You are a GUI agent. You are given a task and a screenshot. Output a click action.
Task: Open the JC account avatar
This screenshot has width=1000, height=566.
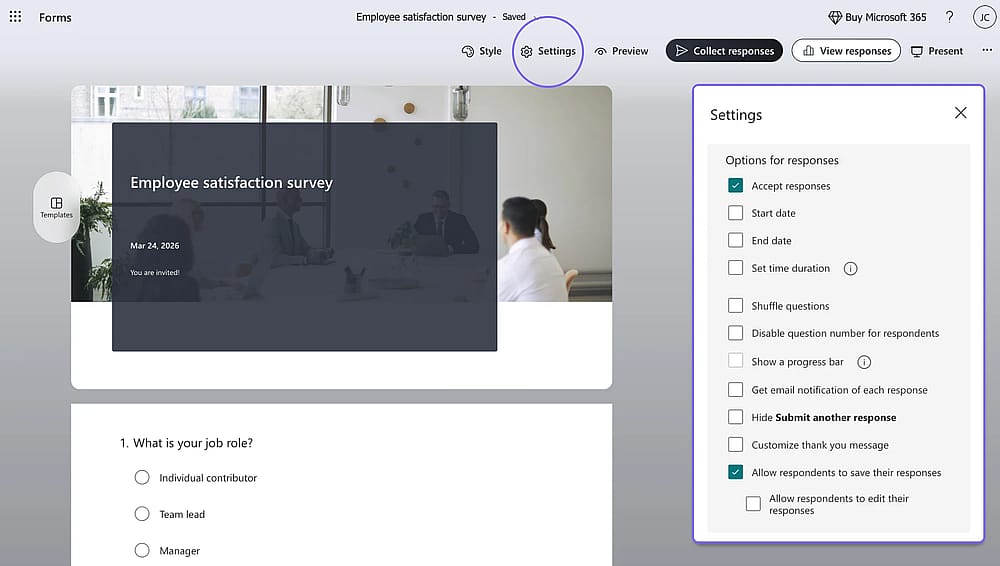click(985, 17)
